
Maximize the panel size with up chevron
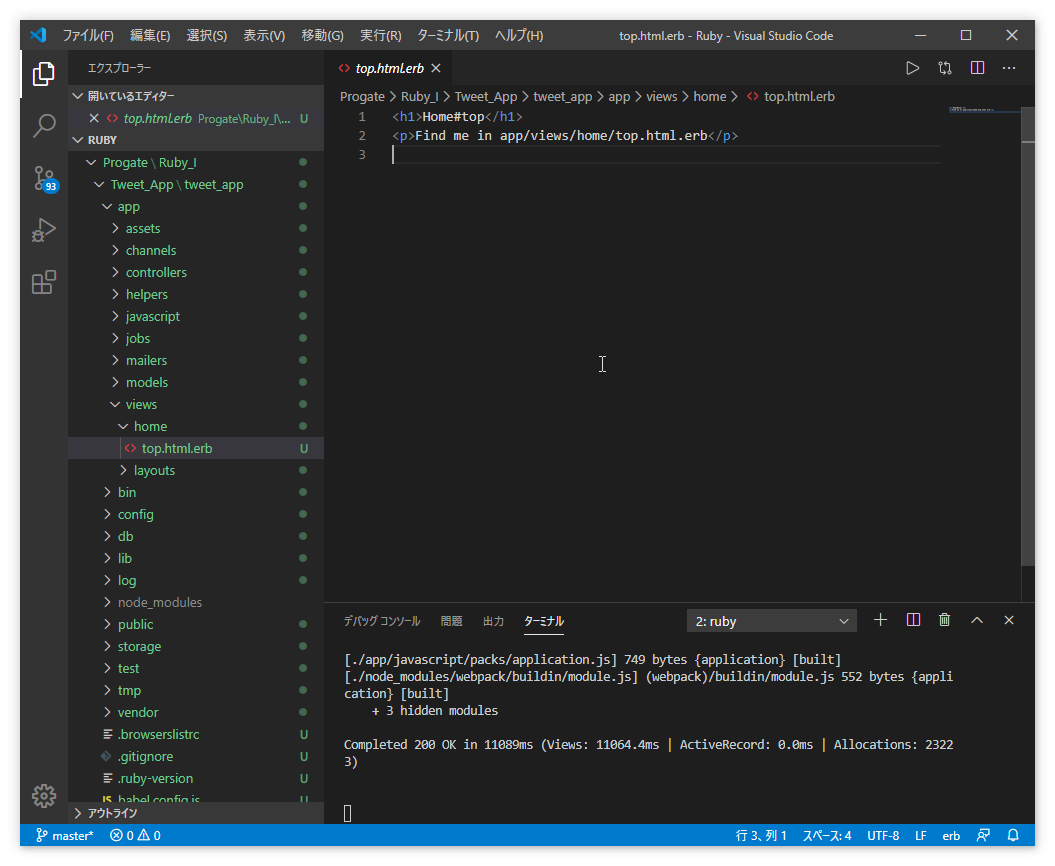pos(977,620)
